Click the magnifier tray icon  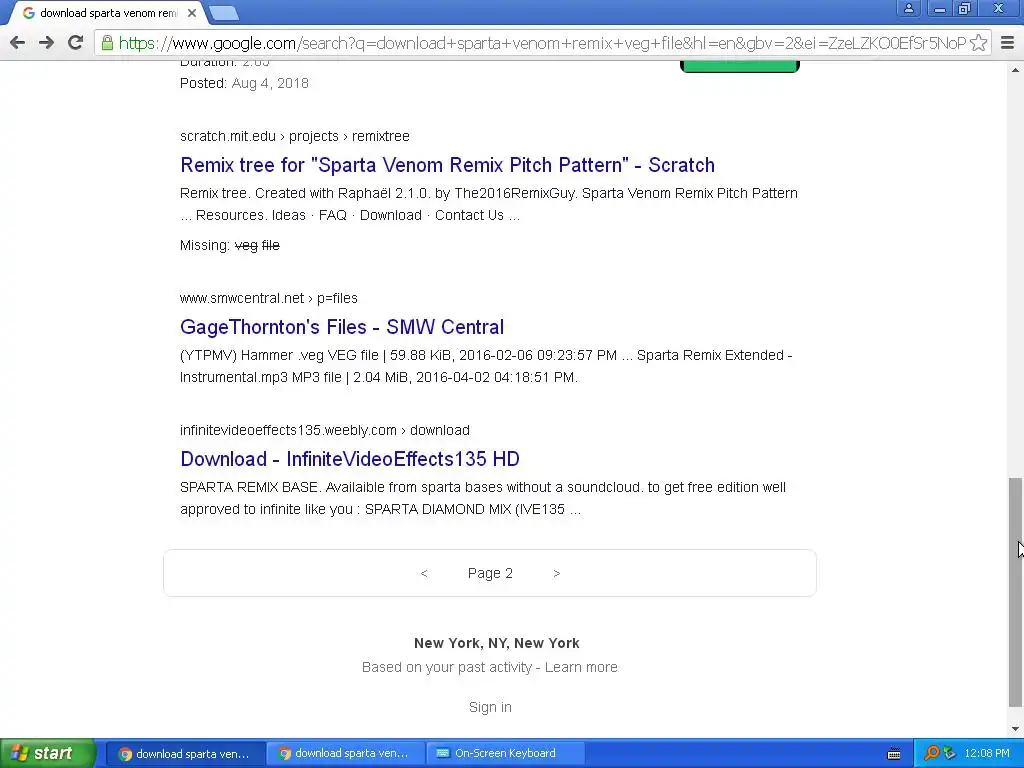click(931, 753)
